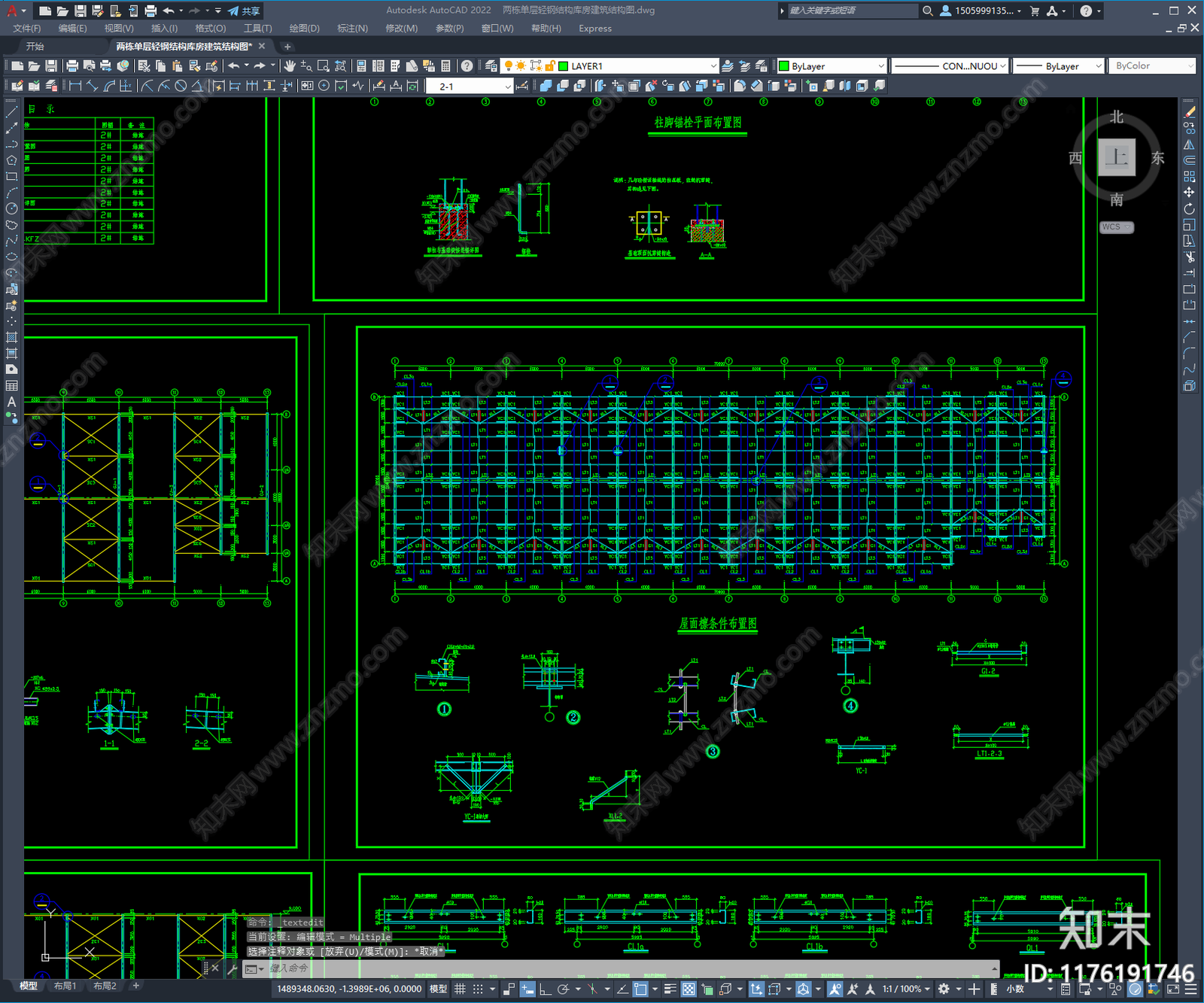Select the Hatch tool in draw toolbar
Viewport: 1204px width, 1003px height.
(x=11, y=337)
